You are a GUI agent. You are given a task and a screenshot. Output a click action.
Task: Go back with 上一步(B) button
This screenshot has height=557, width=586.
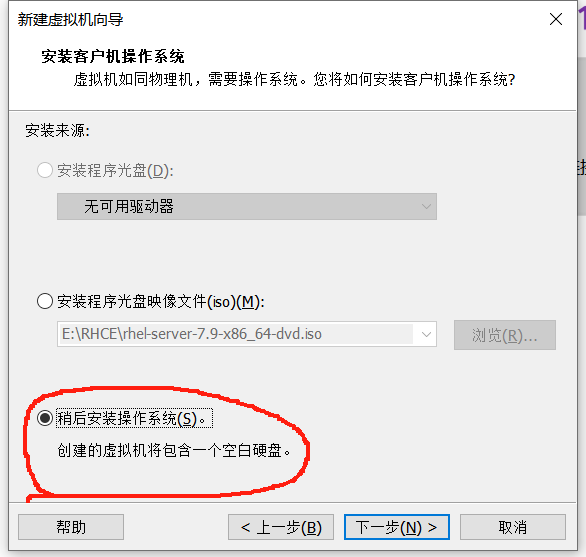point(281,527)
